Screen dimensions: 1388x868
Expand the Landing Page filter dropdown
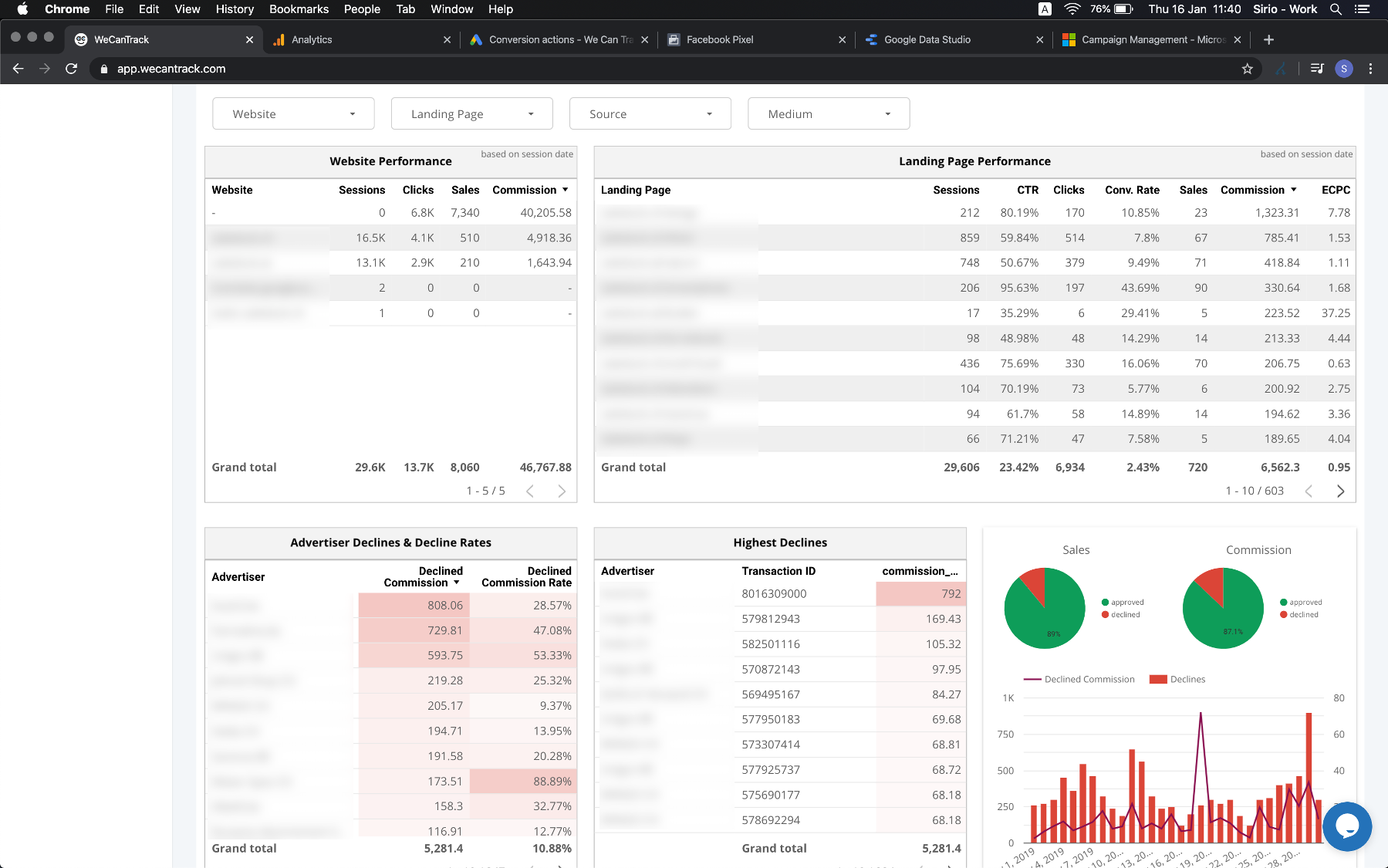(471, 114)
